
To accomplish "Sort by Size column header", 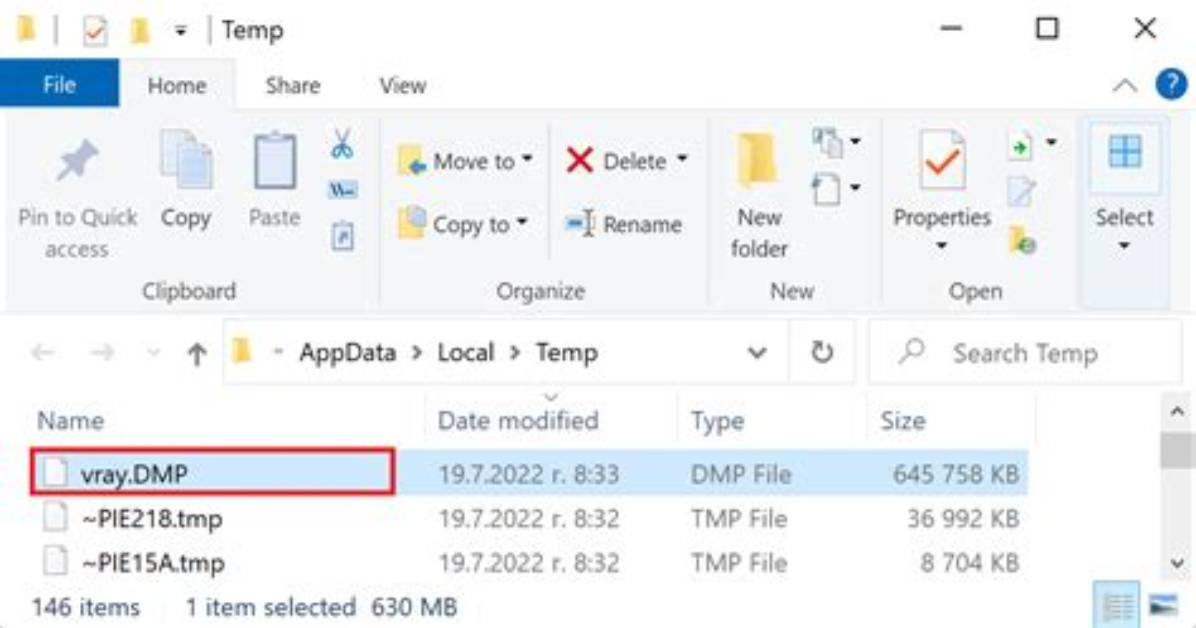I will click(903, 420).
